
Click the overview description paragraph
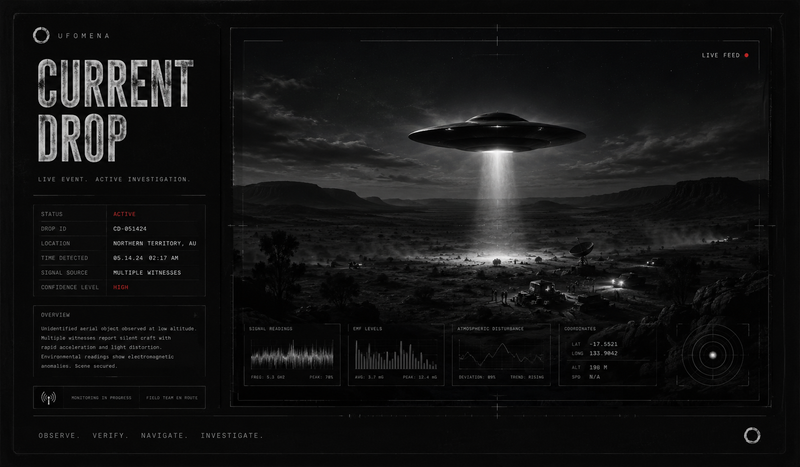pyautogui.click(x=118, y=347)
